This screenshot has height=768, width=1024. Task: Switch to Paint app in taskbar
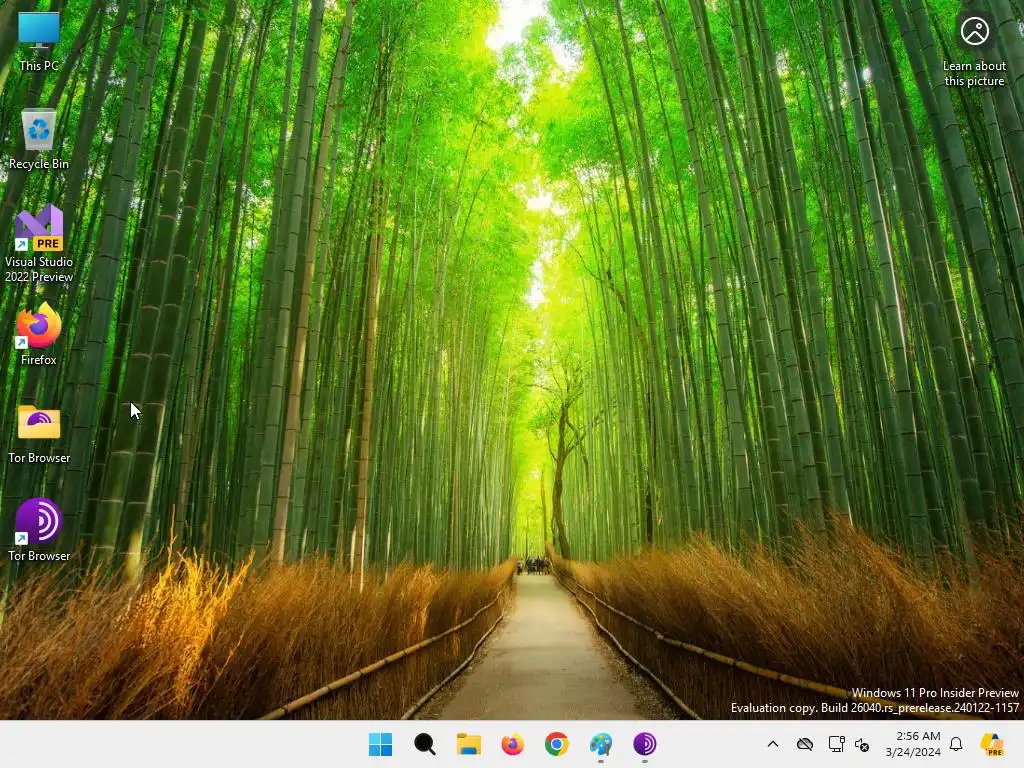(x=601, y=744)
